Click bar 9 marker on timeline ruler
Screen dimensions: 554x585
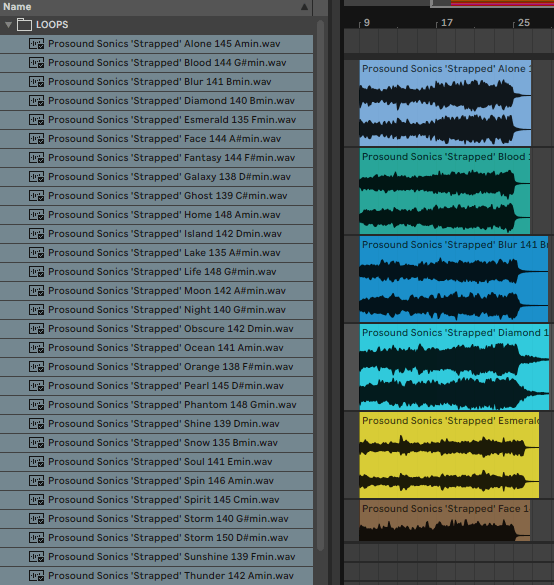(x=364, y=23)
